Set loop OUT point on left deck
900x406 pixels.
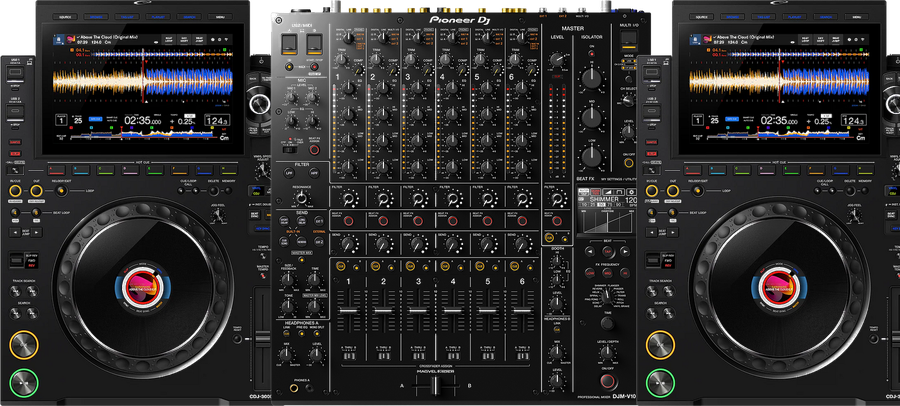click(x=36, y=191)
